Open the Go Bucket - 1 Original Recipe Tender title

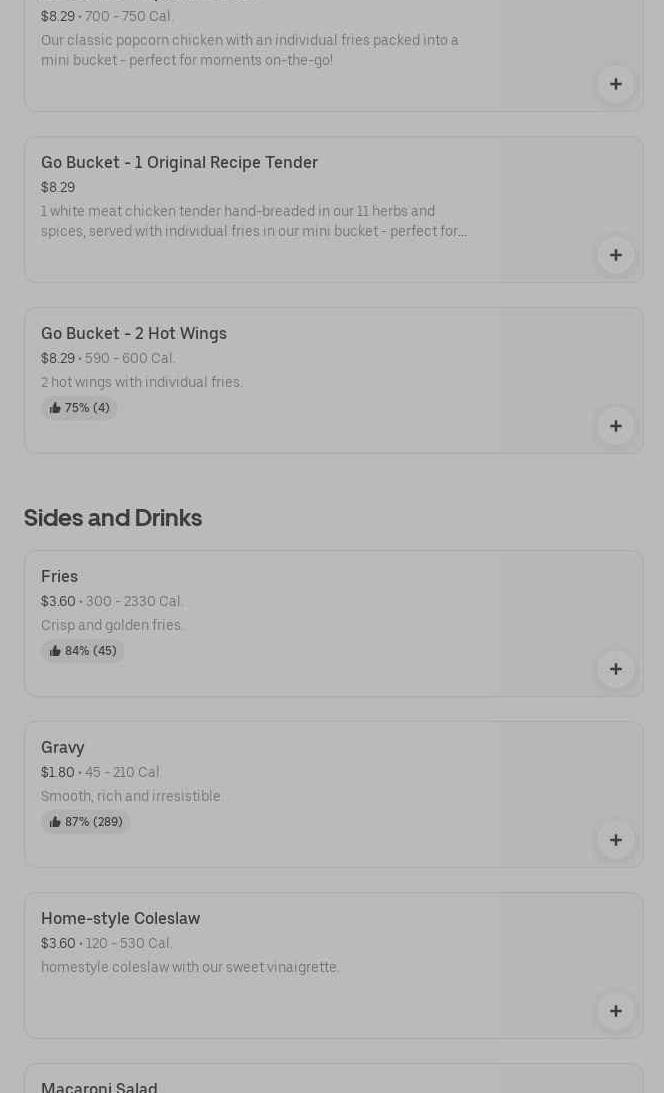point(179,162)
